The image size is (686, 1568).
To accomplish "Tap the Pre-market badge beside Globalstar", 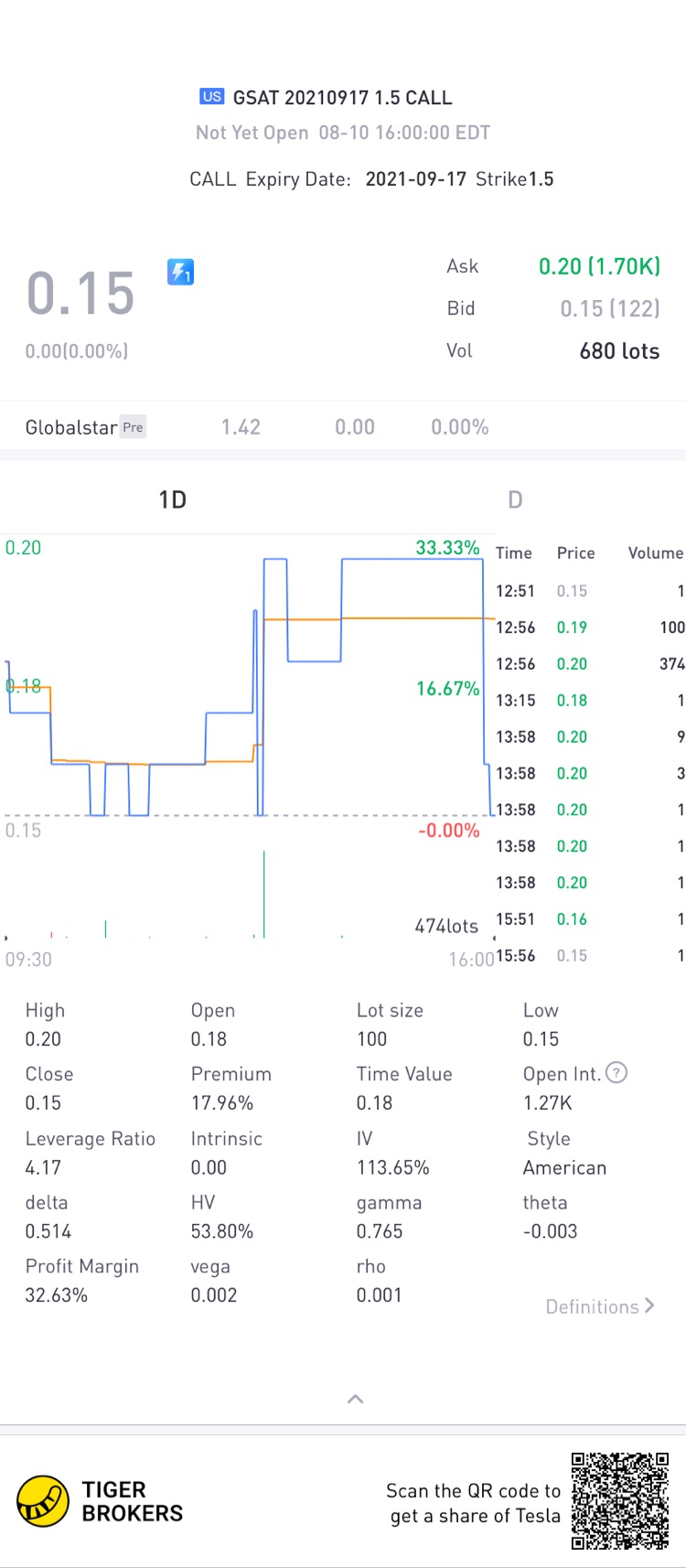I will [x=134, y=427].
